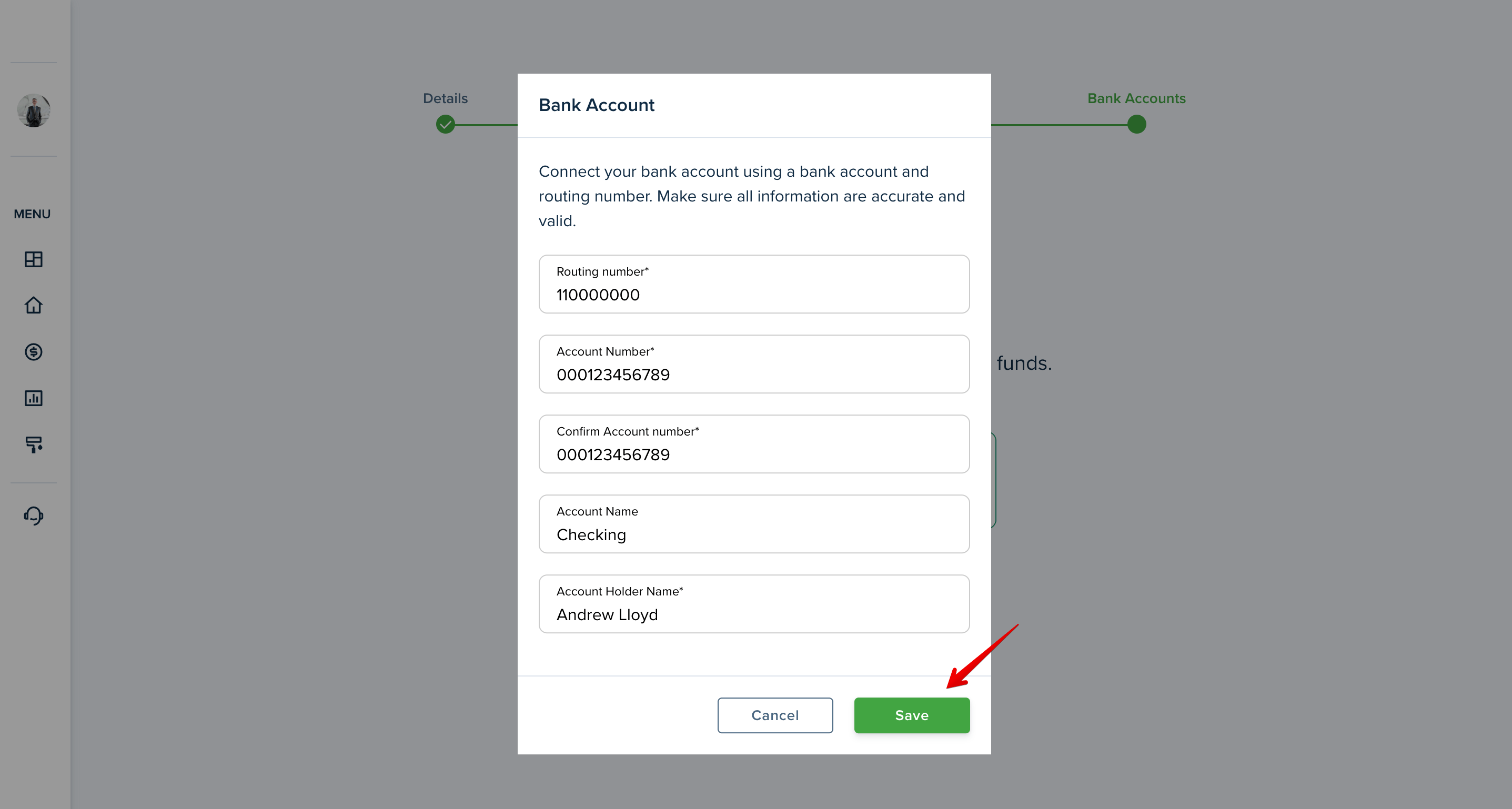1512x809 pixels.
Task: Open the dollar coin payments icon
Action: tap(34, 351)
